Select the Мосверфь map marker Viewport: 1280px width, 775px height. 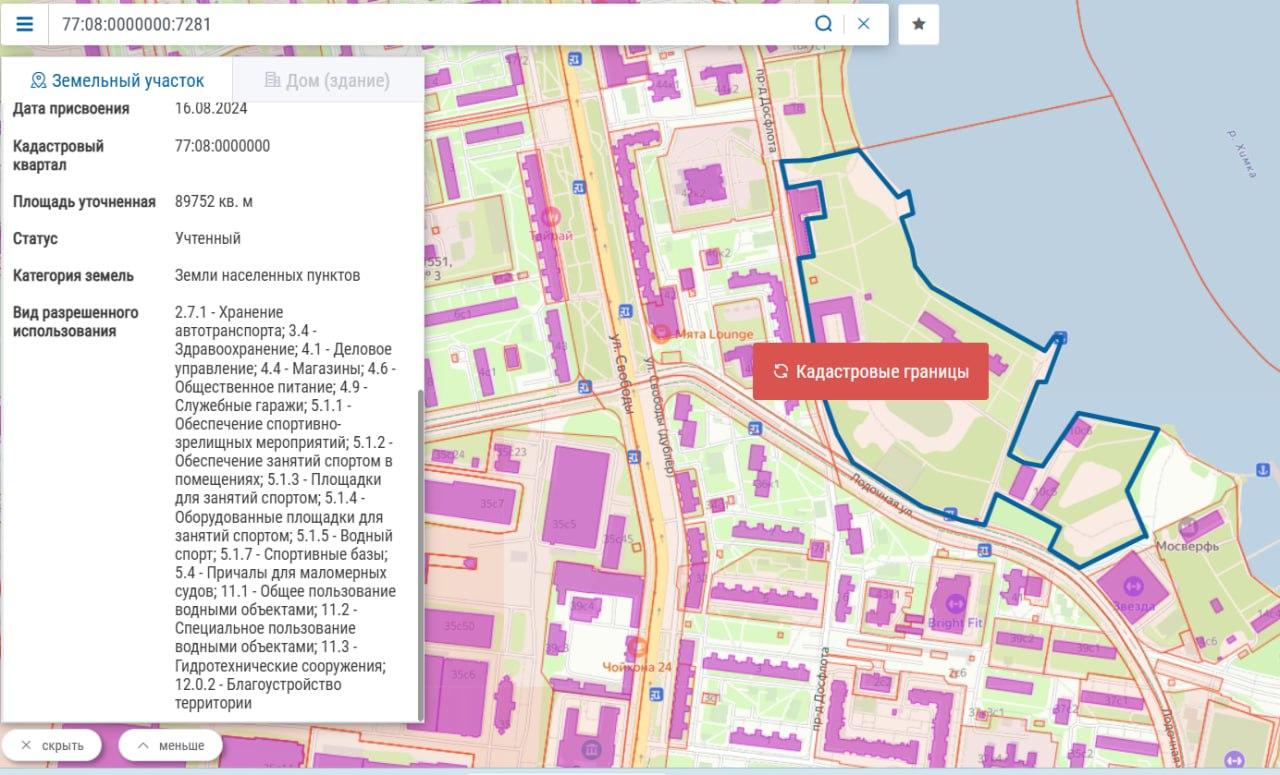pos(1188,528)
